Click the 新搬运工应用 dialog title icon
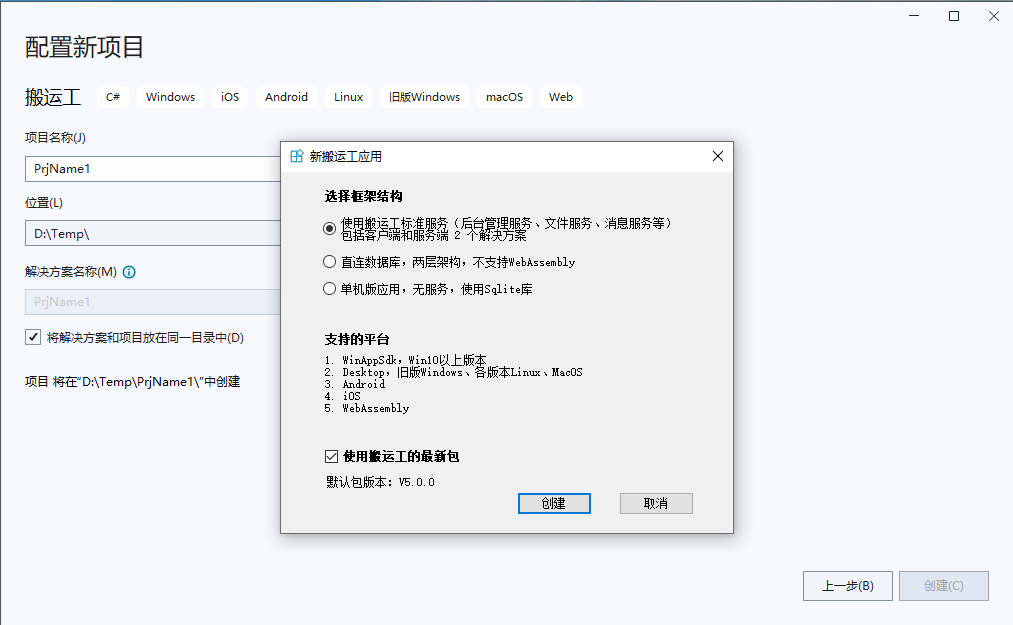Image resolution: width=1013 pixels, height=625 pixels. pos(296,156)
